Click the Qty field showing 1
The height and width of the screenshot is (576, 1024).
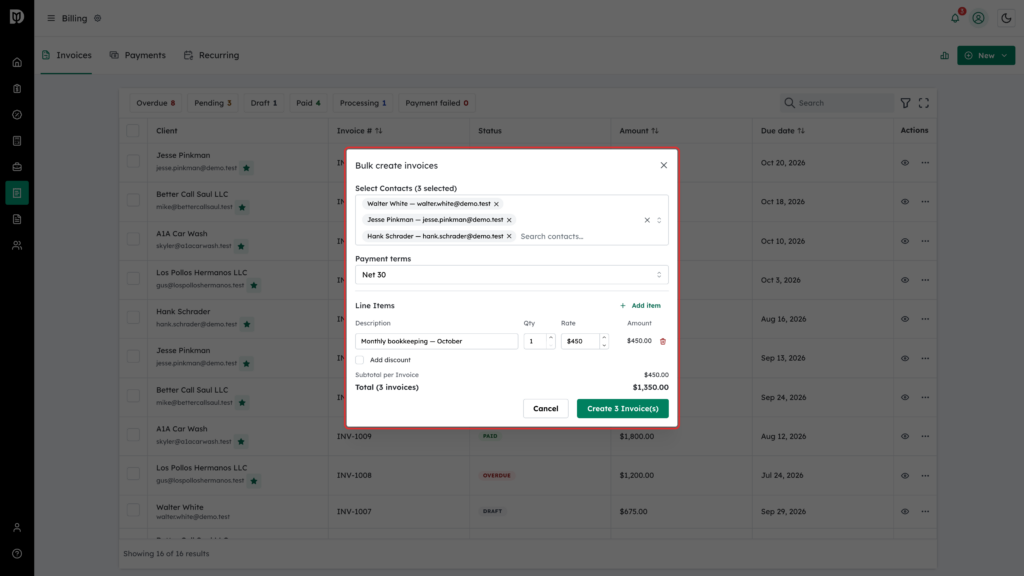[535, 342]
